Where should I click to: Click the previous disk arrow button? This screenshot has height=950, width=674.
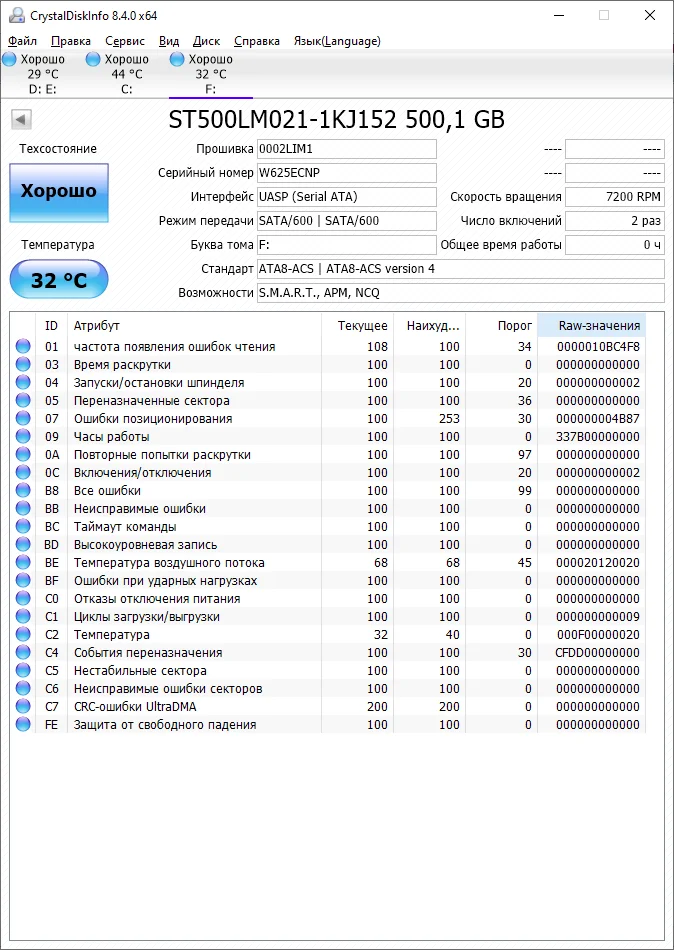click(x=21, y=120)
